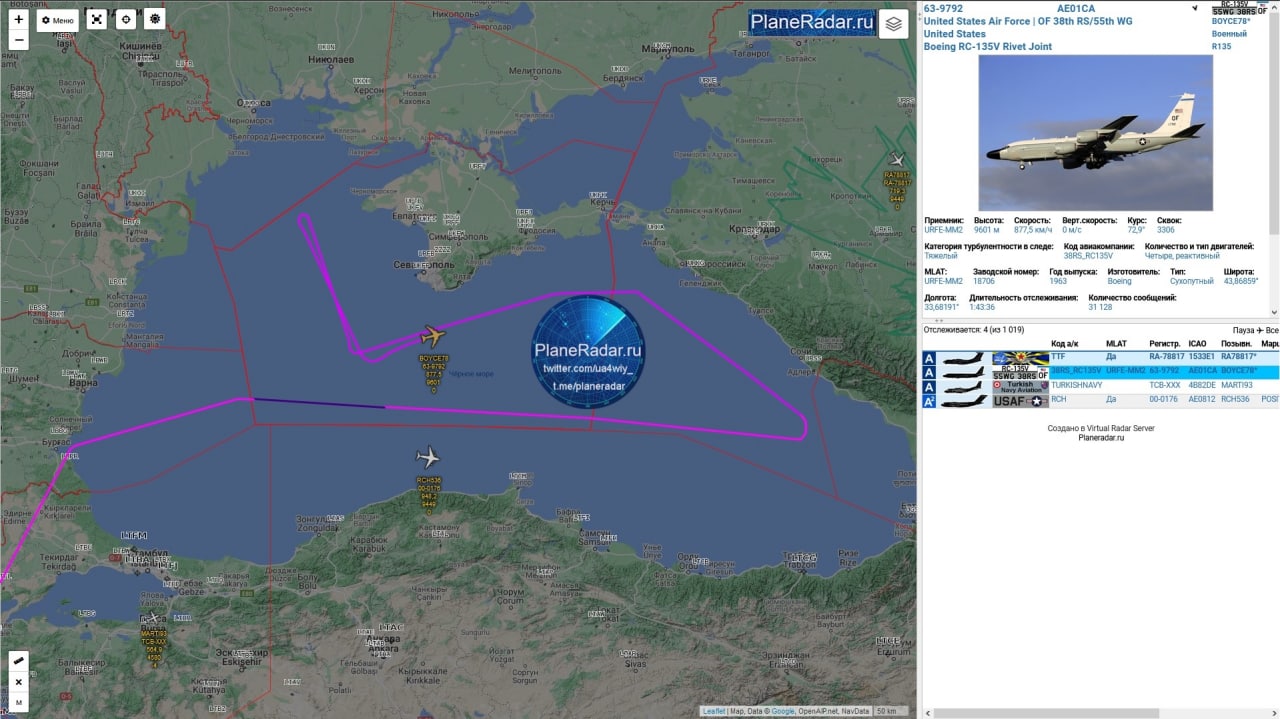The width and height of the screenshot is (1280, 719).
Task: Select the RCH536 aircraft on map
Action: click(428, 458)
